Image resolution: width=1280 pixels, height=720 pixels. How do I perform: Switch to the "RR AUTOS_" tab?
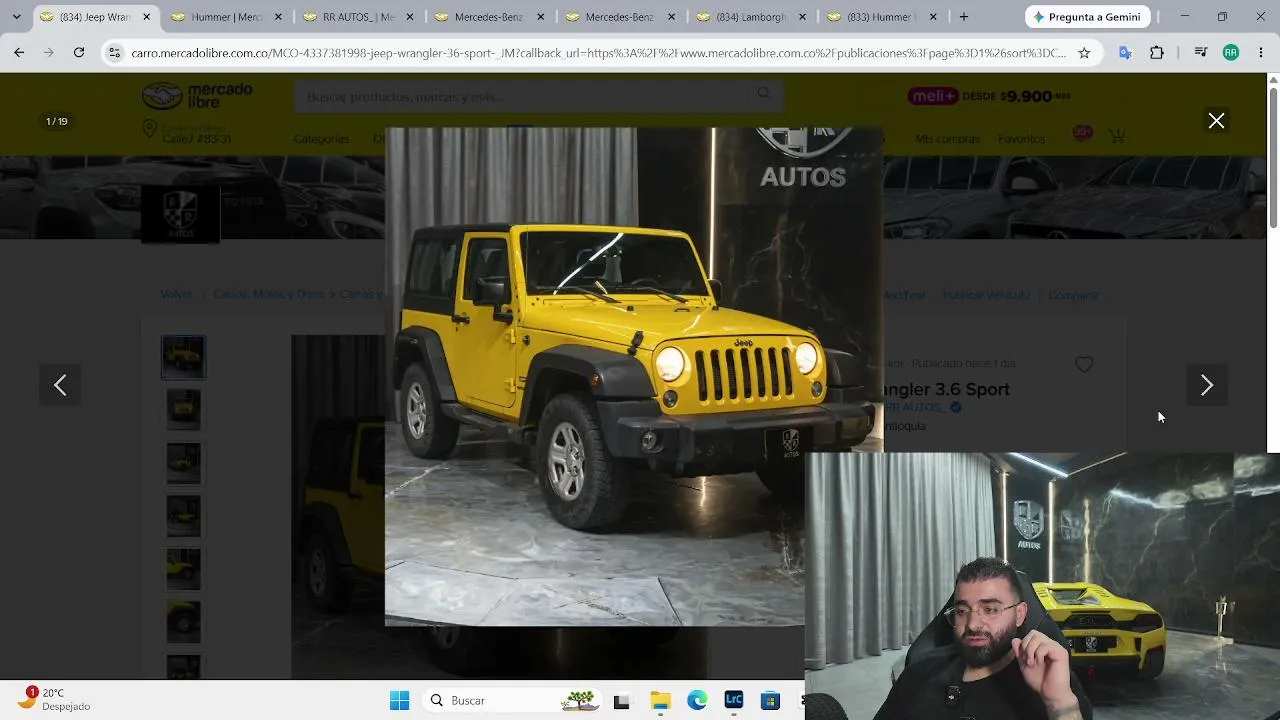pos(358,17)
